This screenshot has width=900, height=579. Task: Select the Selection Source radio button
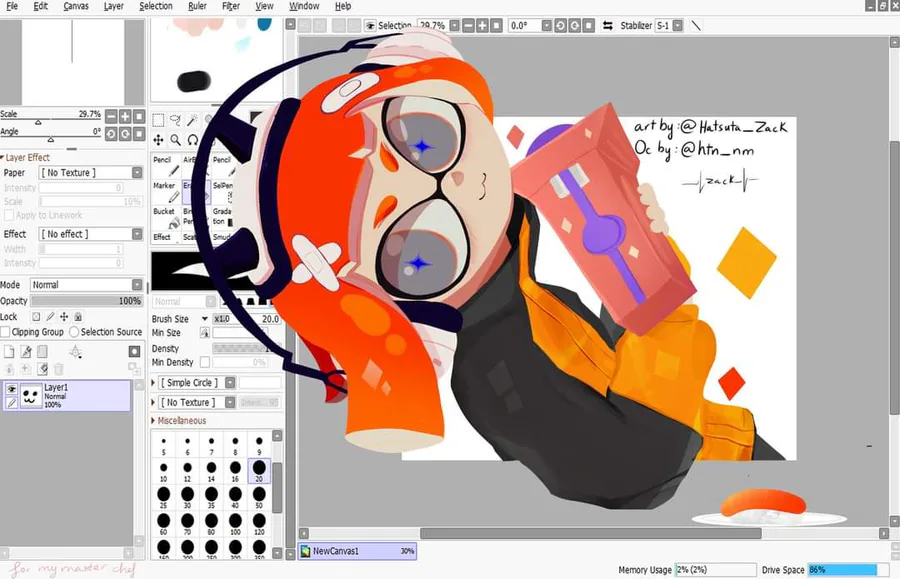pos(74,332)
